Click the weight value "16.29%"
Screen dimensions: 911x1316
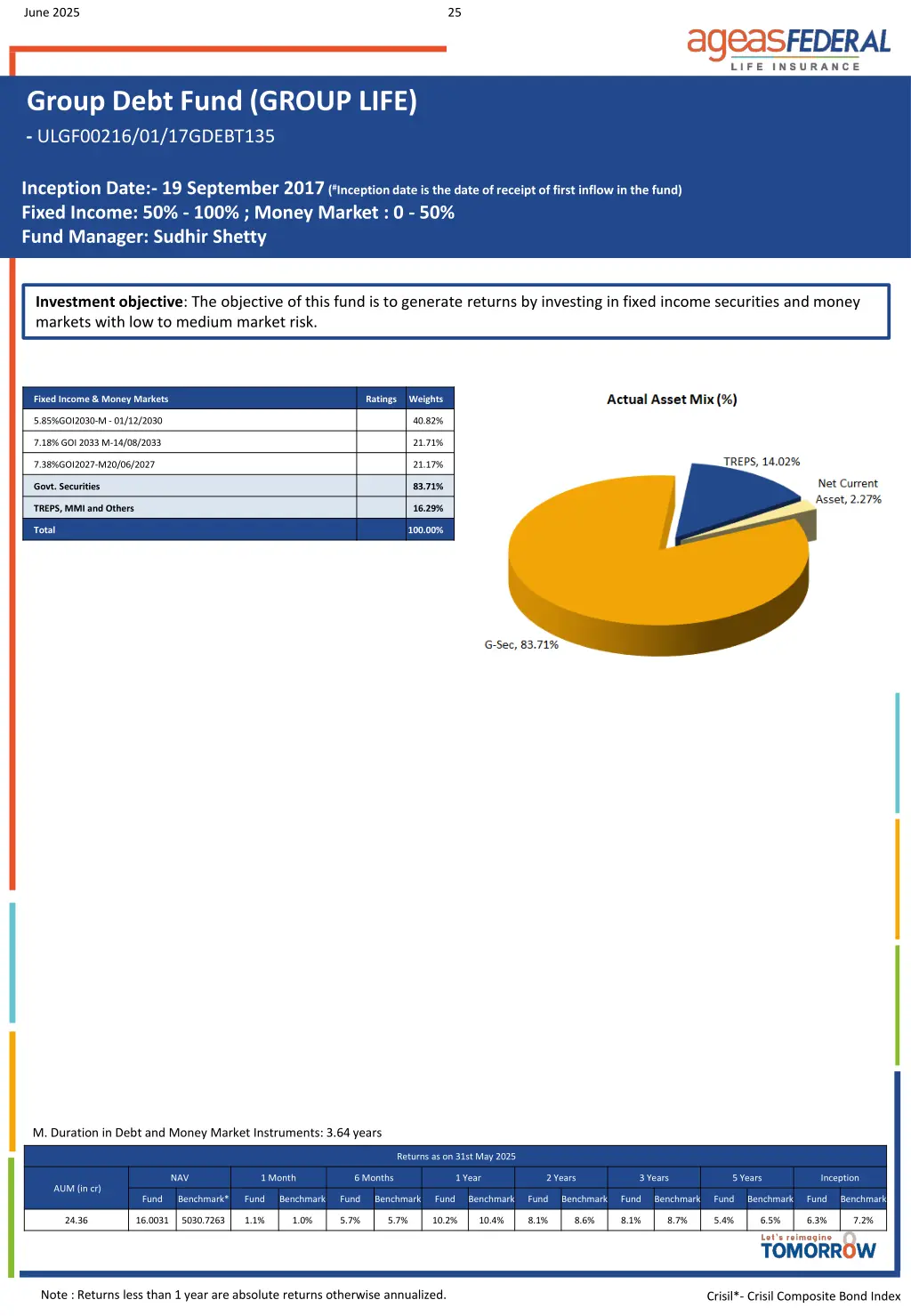click(x=428, y=508)
